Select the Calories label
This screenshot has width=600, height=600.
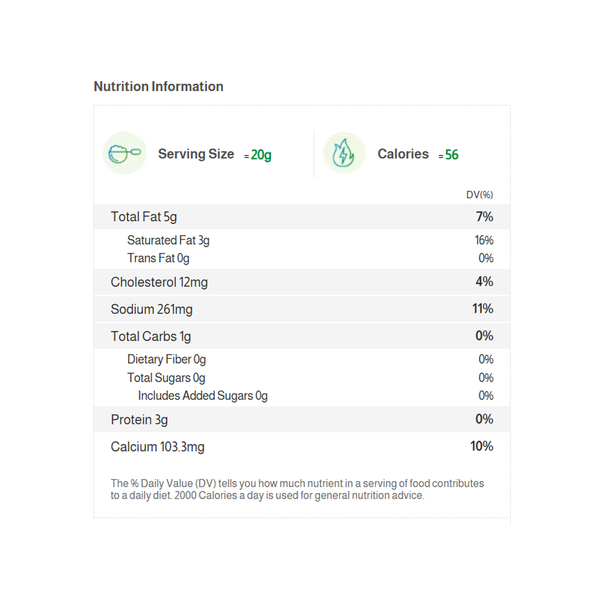[x=403, y=154]
